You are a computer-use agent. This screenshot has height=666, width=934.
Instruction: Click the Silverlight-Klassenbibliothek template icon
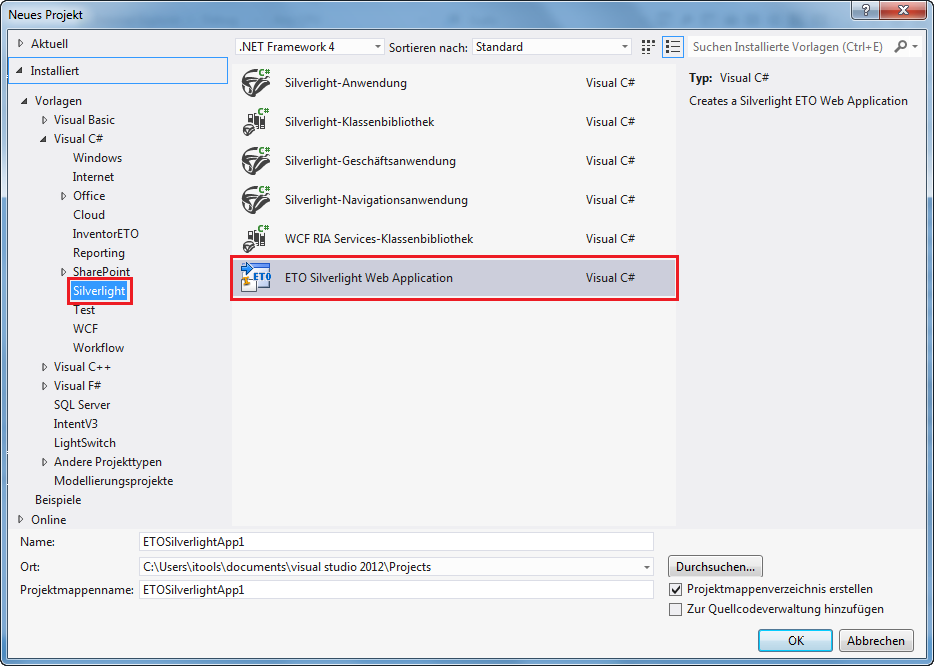(x=256, y=122)
